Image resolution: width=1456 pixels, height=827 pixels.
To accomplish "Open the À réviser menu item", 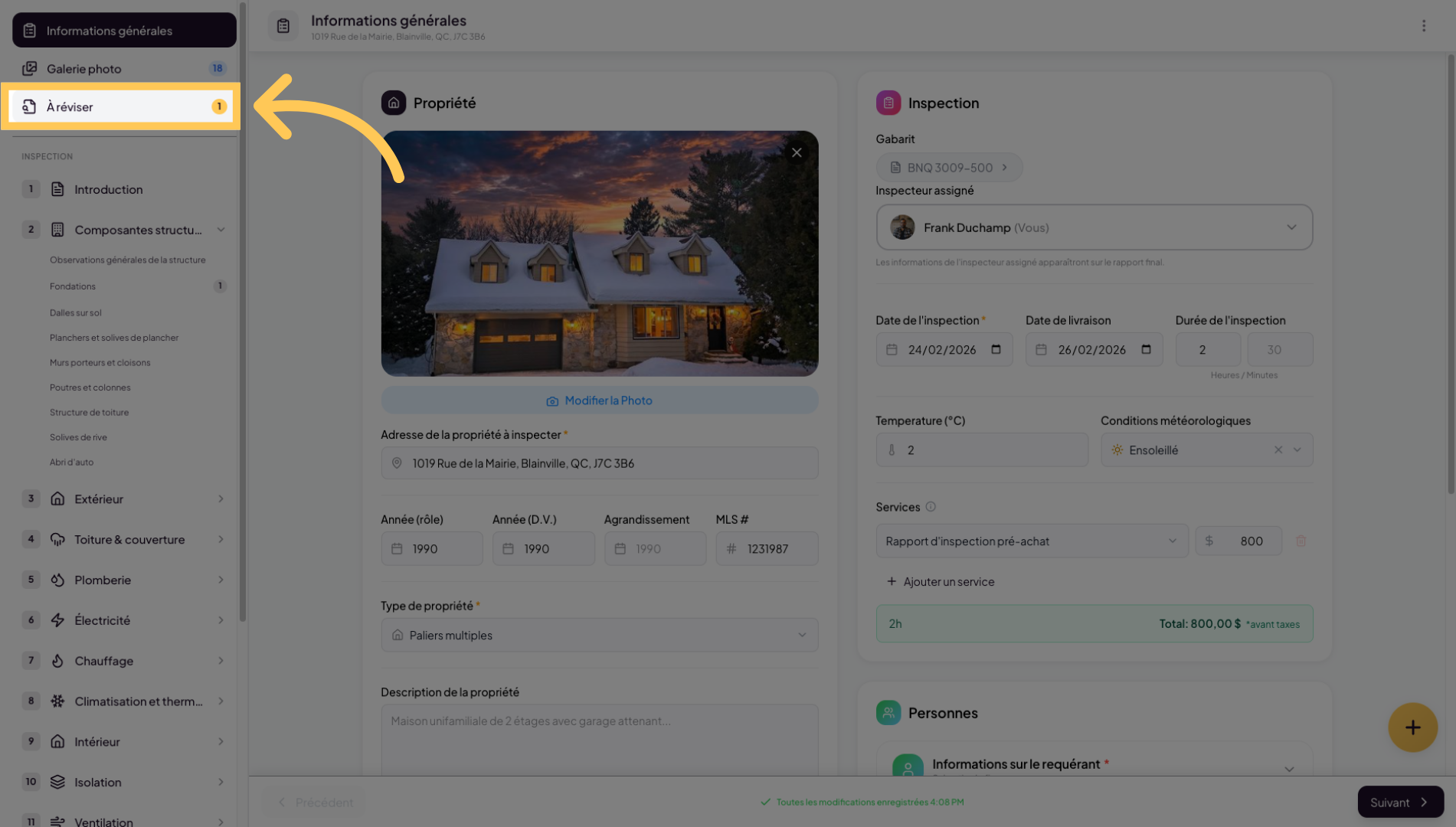I will (123, 106).
